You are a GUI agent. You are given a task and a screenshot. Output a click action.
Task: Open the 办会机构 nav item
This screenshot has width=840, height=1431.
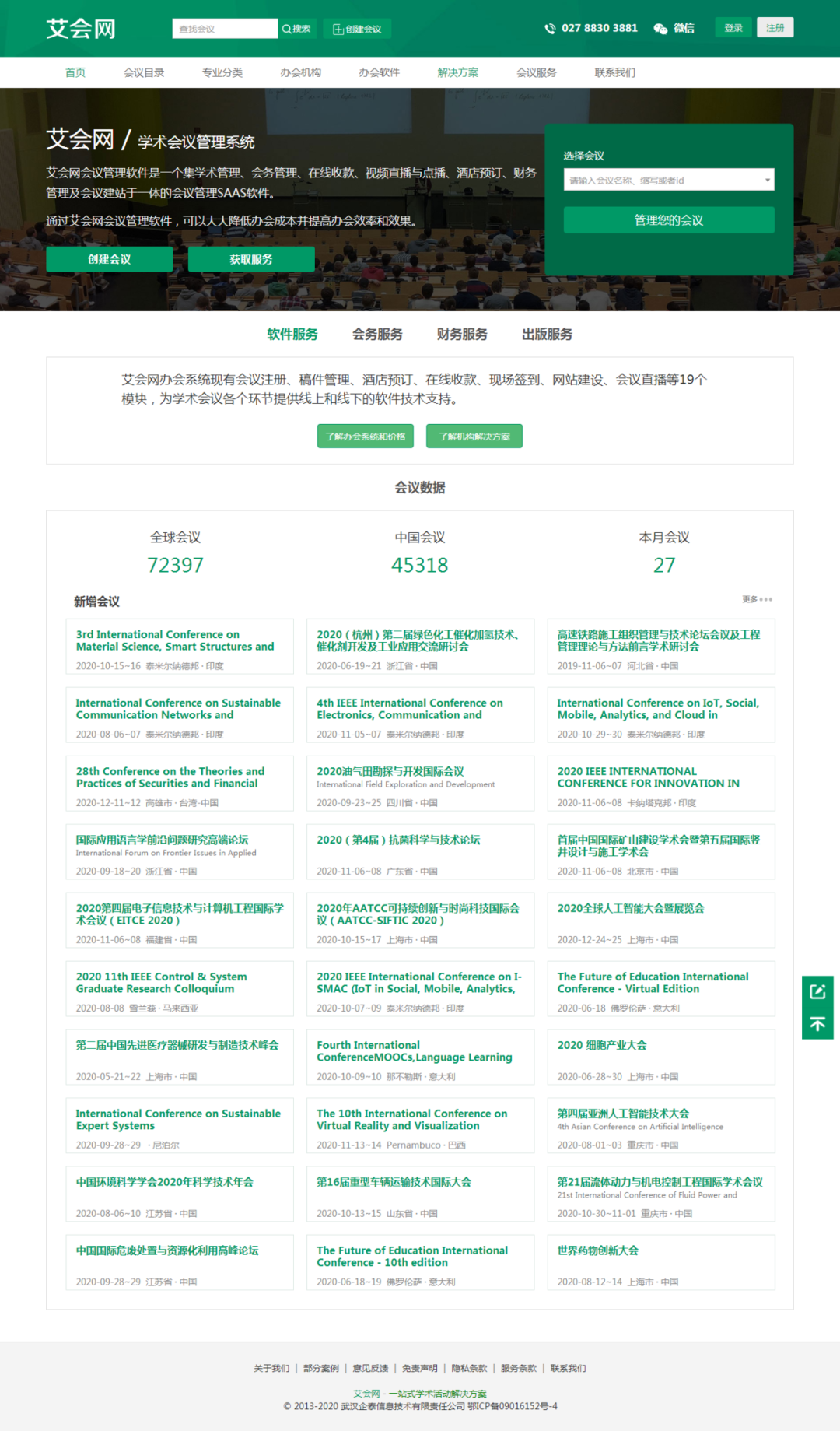[301, 72]
